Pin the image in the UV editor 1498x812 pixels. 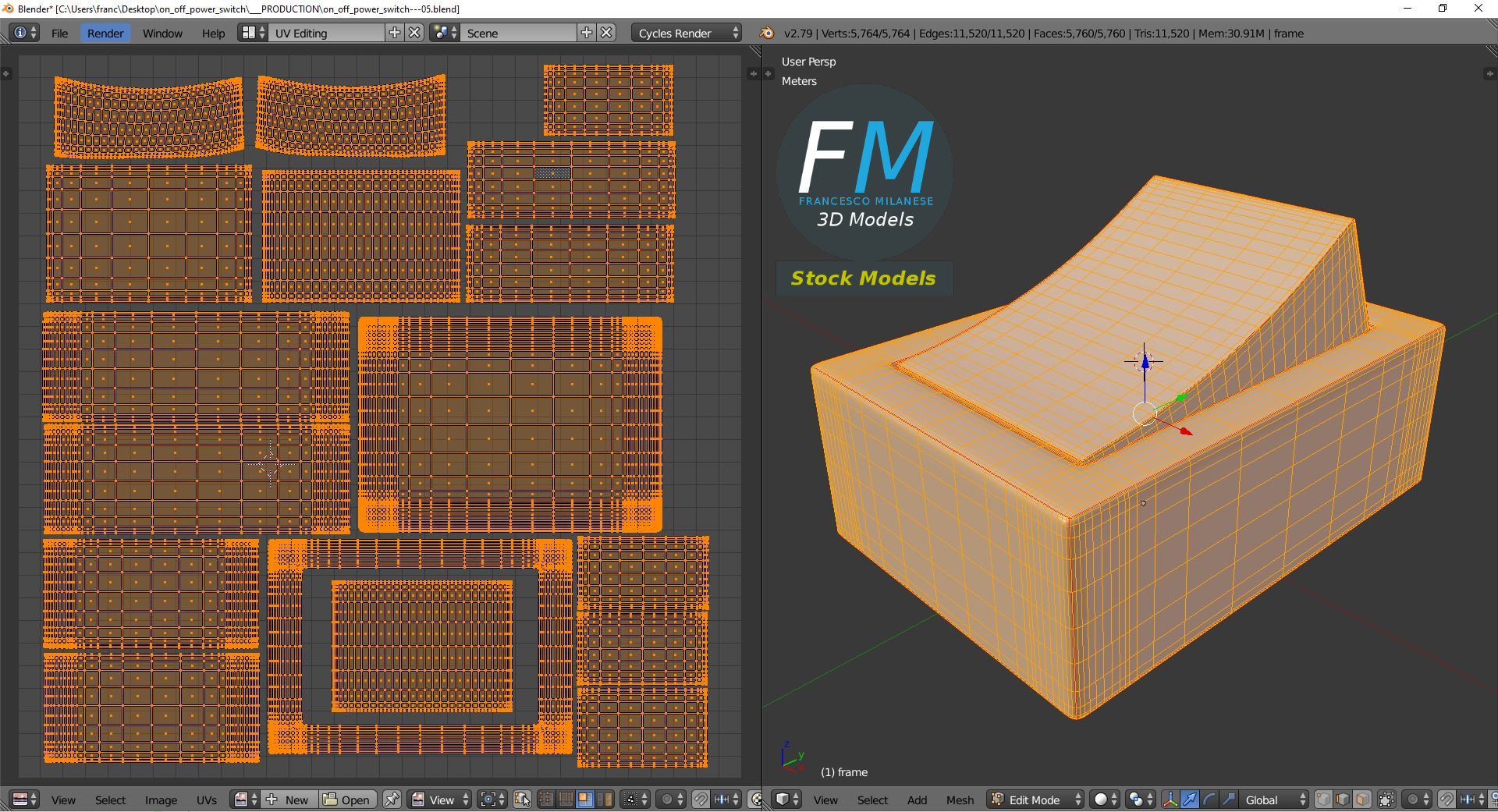[x=392, y=800]
